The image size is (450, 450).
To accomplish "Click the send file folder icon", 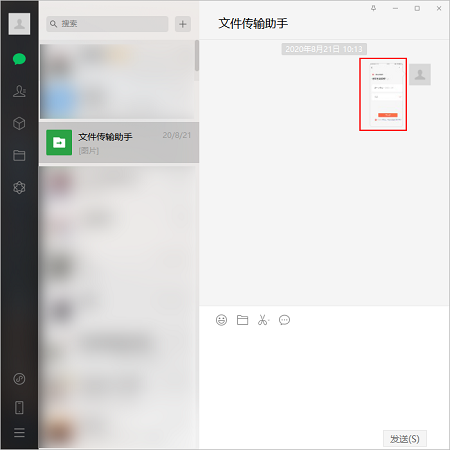I will point(242,320).
